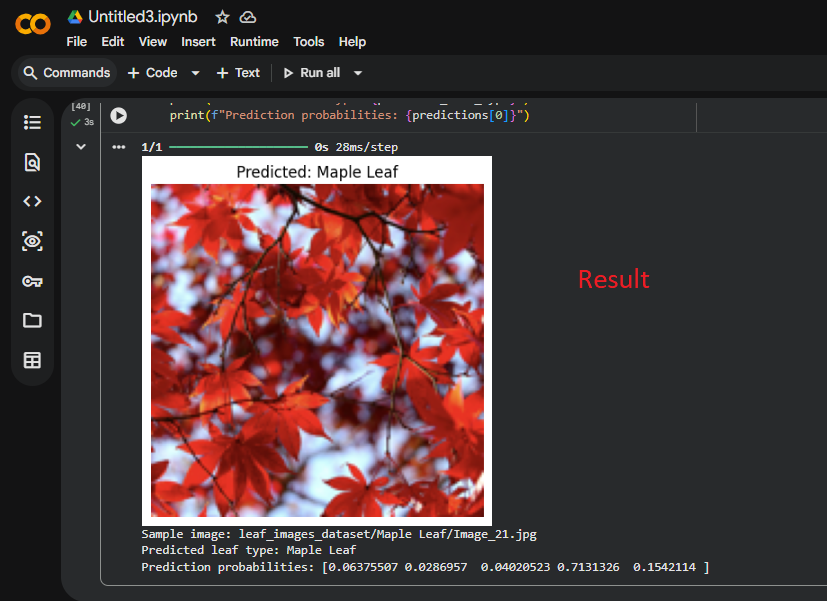Select the Gemini eye icon in sidebar
The height and width of the screenshot is (601, 827).
tap(32, 241)
